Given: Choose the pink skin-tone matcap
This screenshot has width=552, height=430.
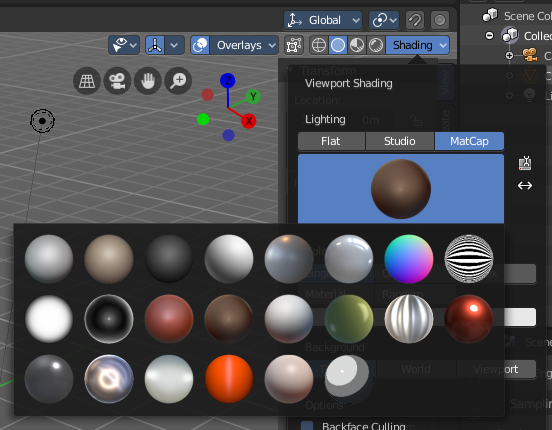Looking at the screenshot, I should 289,379.
